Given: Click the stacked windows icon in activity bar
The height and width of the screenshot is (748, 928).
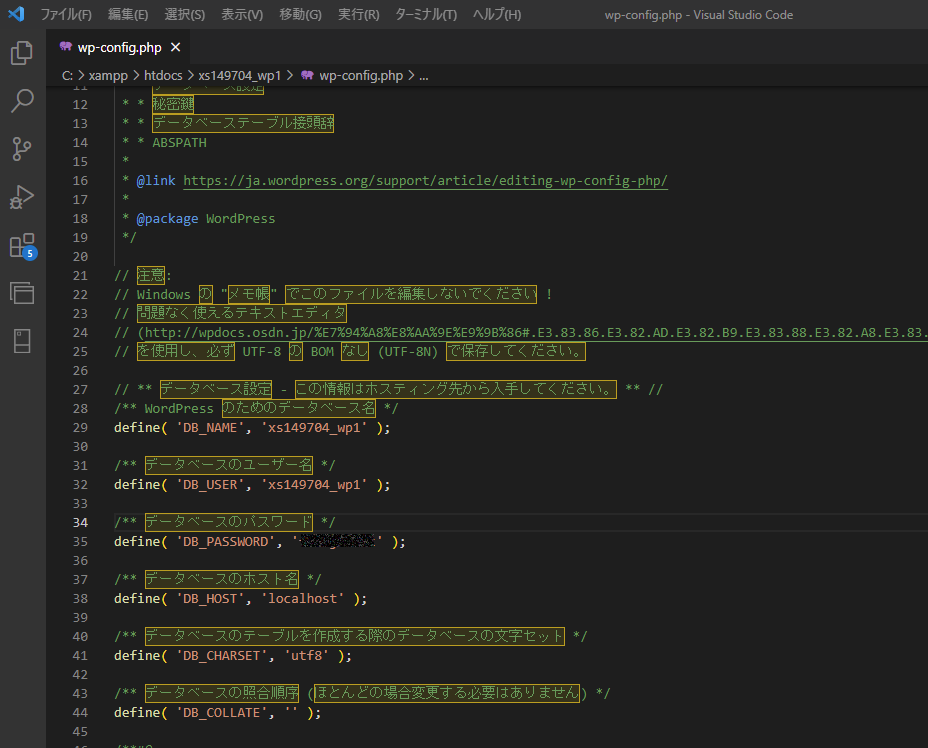Looking at the screenshot, I should pos(22,292).
